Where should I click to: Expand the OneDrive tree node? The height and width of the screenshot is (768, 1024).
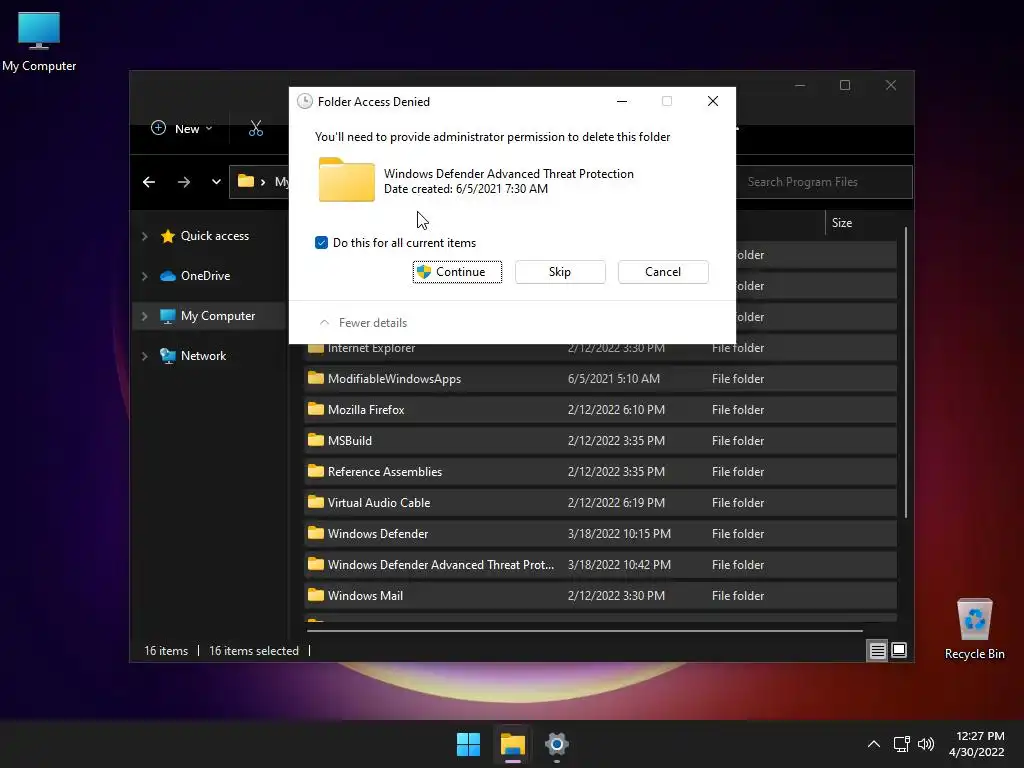144,276
